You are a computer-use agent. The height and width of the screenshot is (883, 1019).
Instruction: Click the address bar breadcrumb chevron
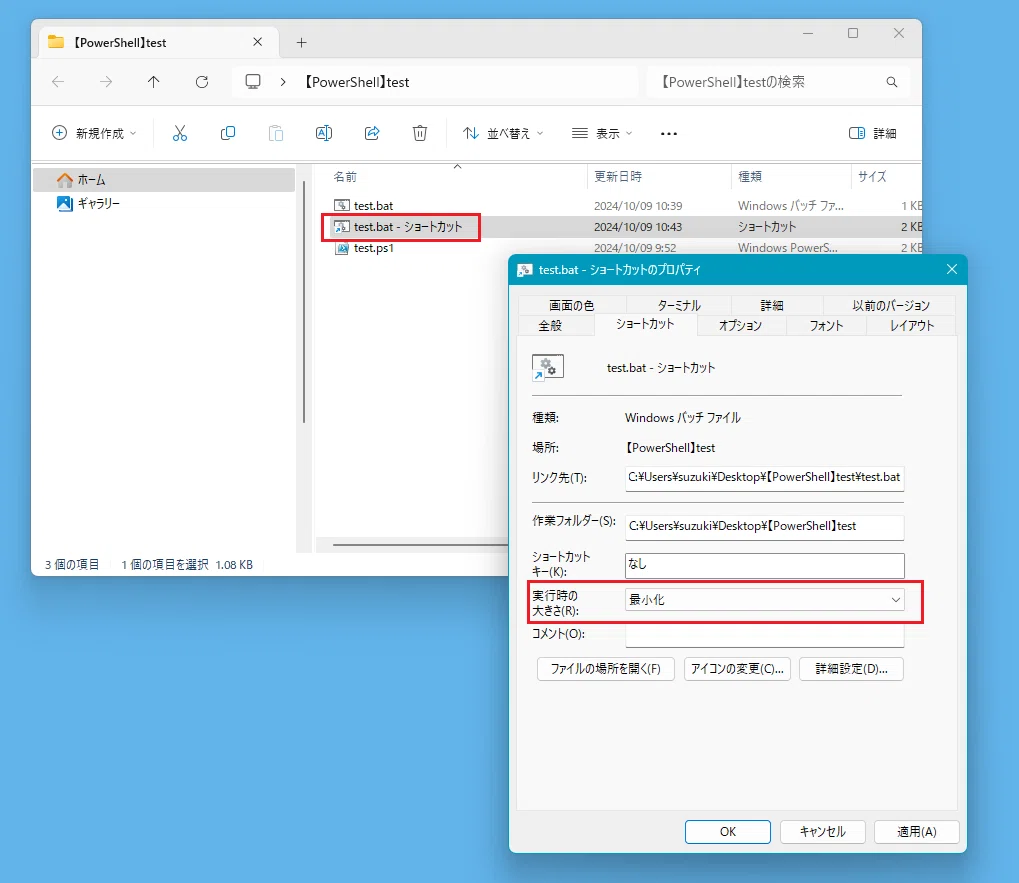[283, 82]
